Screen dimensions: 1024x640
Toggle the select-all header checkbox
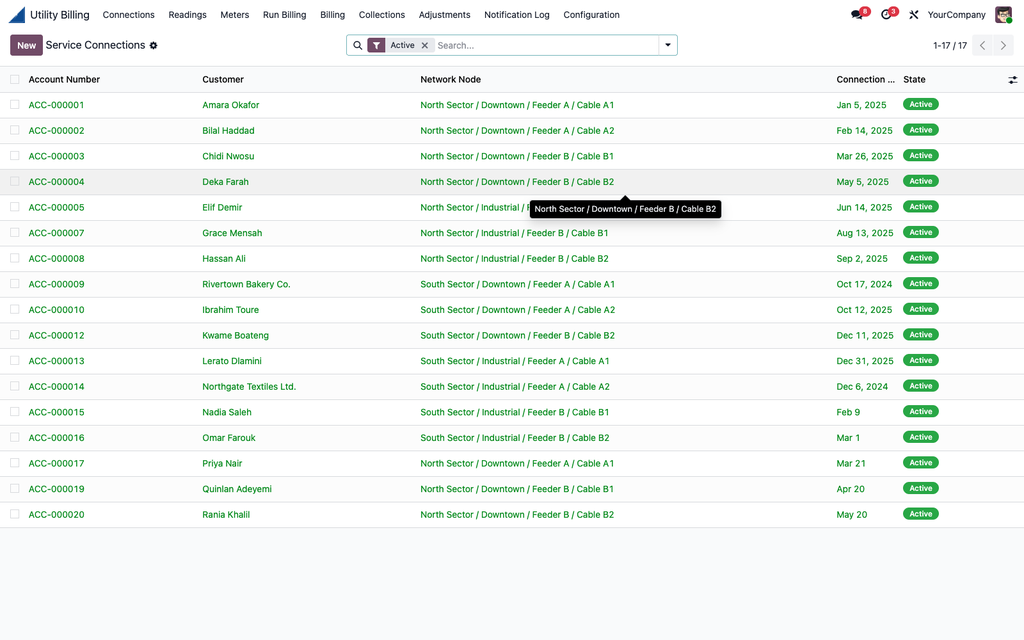pyautogui.click(x=14, y=80)
